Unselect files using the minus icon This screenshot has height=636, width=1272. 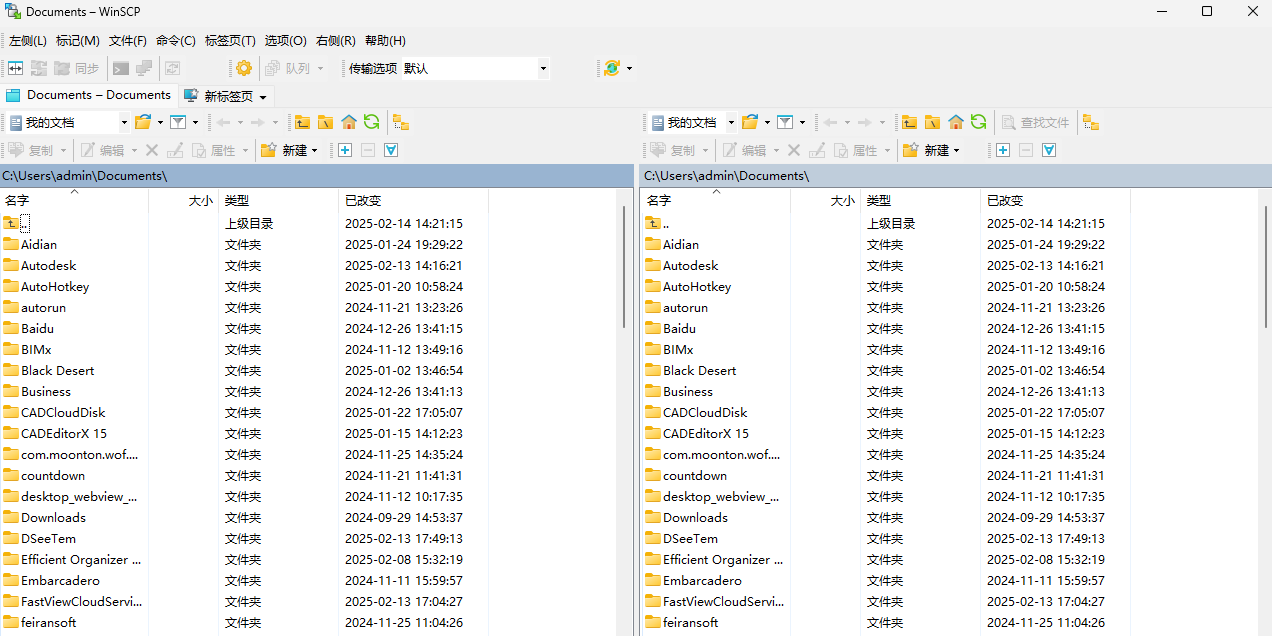click(367, 150)
